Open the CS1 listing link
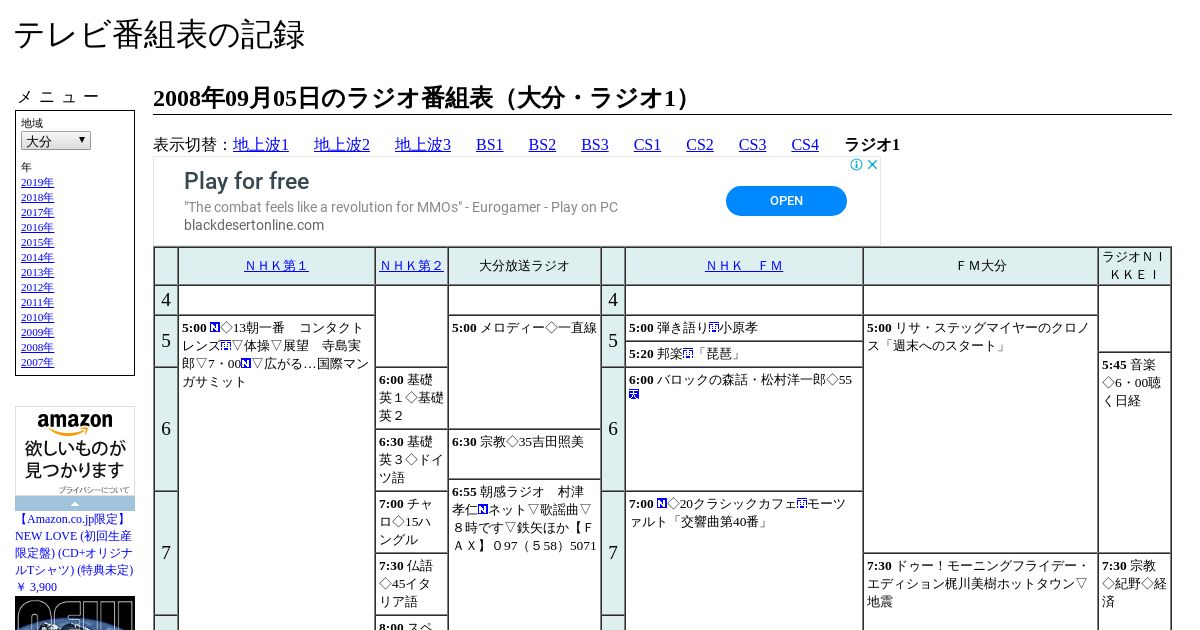Viewport: 1200px width, 630px height. pos(647,145)
